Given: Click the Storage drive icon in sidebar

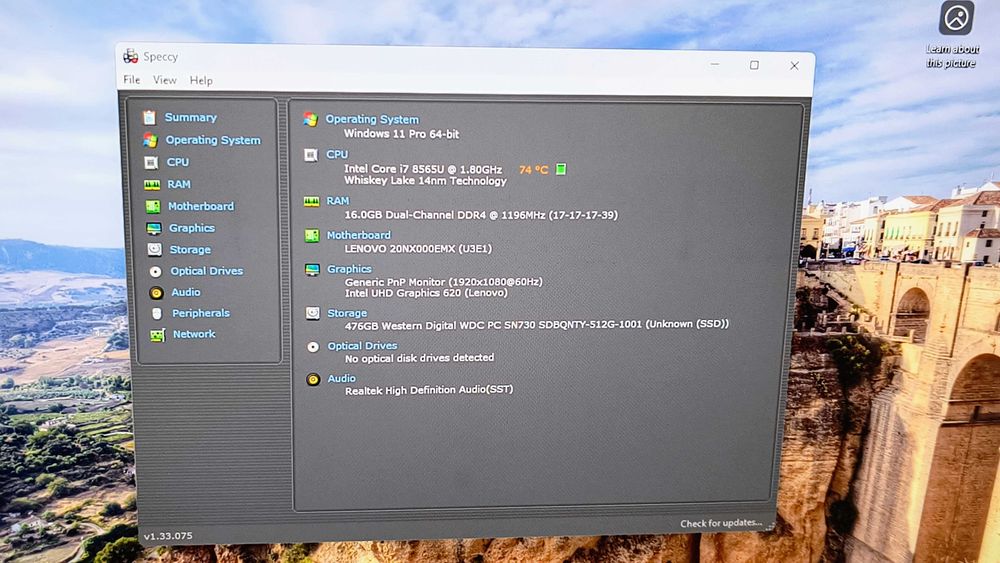Looking at the screenshot, I should pyautogui.click(x=154, y=249).
